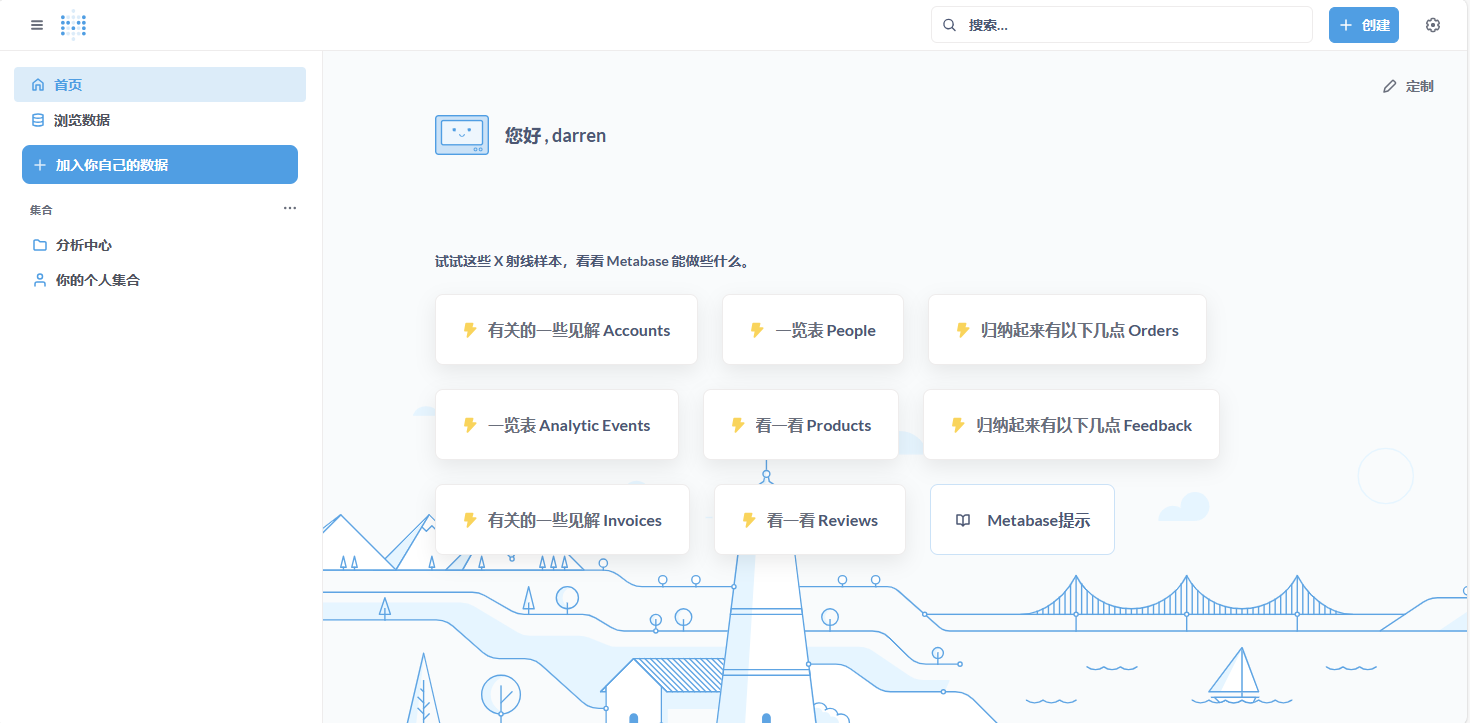The image size is (1470, 723).
Task: Select 首页 in the sidebar
Action: (160, 85)
